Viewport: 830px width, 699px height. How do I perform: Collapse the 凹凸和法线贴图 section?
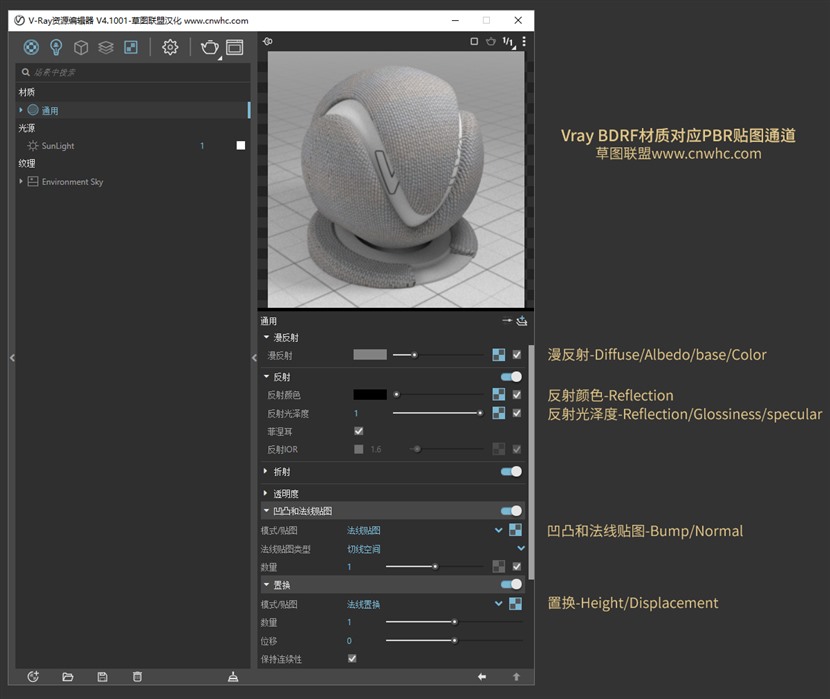pos(266,511)
